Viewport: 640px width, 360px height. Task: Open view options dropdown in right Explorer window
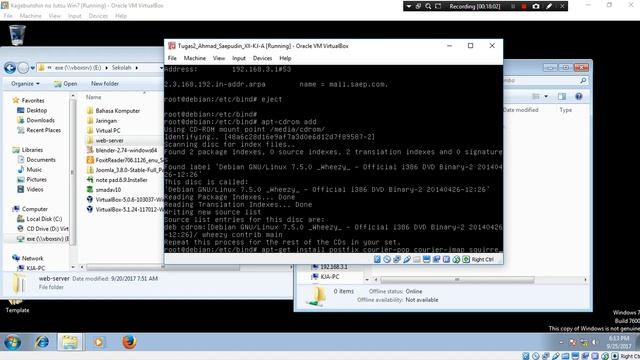(x=546, y=96)
